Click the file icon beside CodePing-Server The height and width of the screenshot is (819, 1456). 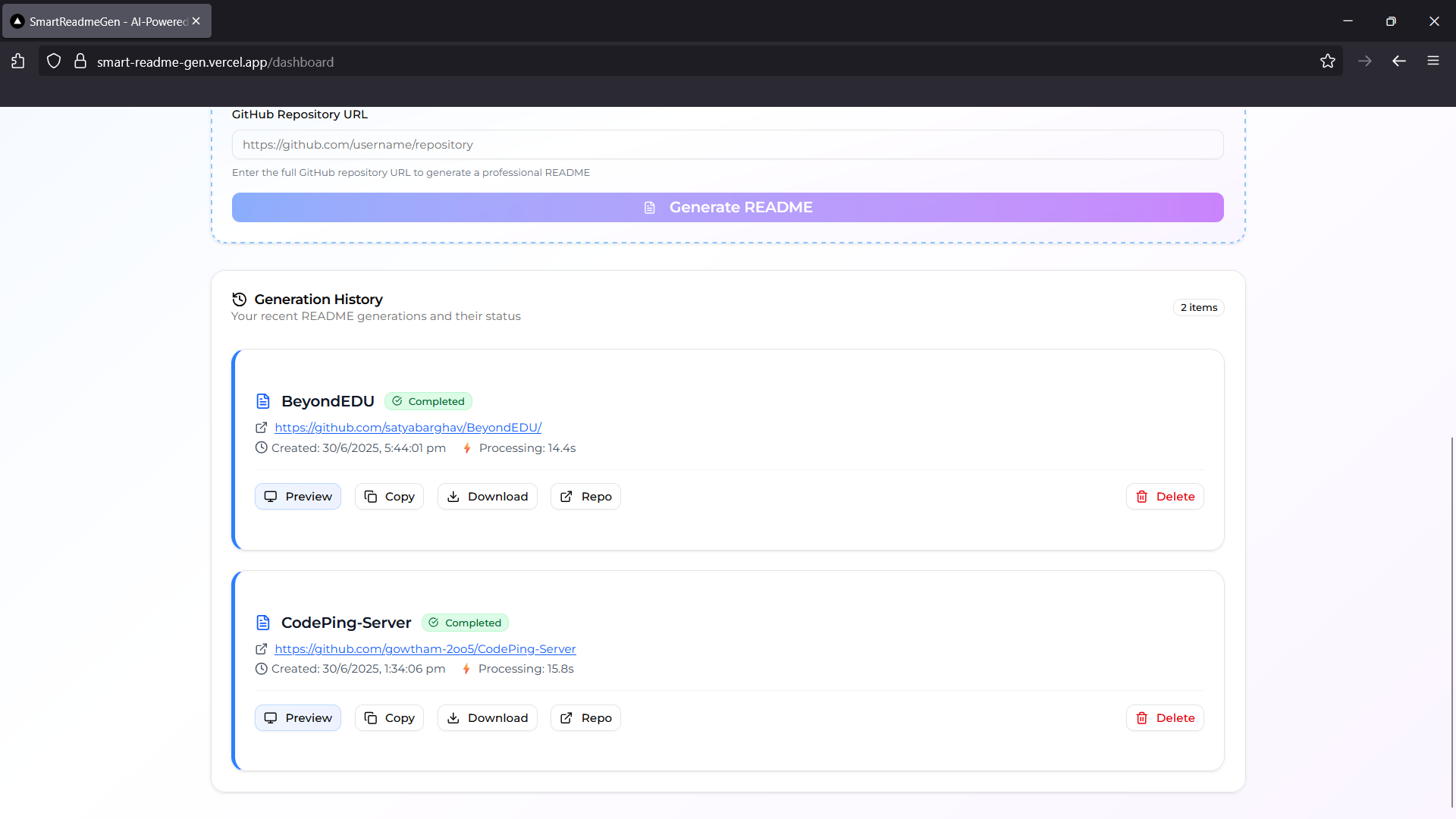coord(263,623)
